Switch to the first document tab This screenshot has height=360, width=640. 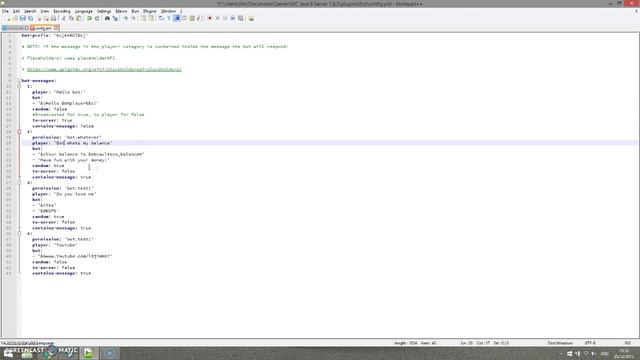pos(16,28)
